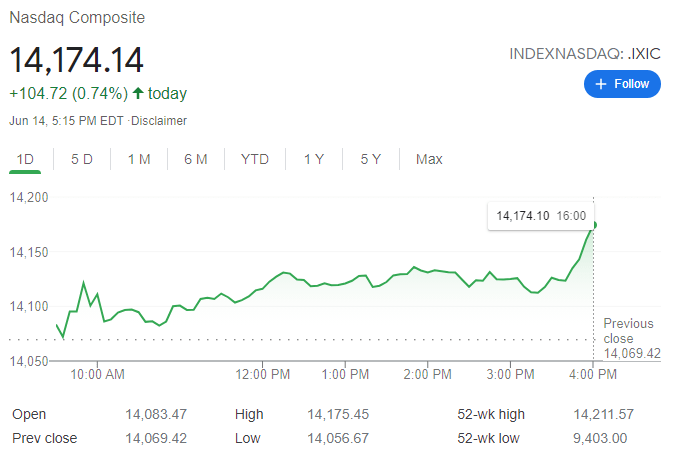This screenshot has width=679, height=454.
Task: Switch to the 1 M tab
Action: (139, 159)
